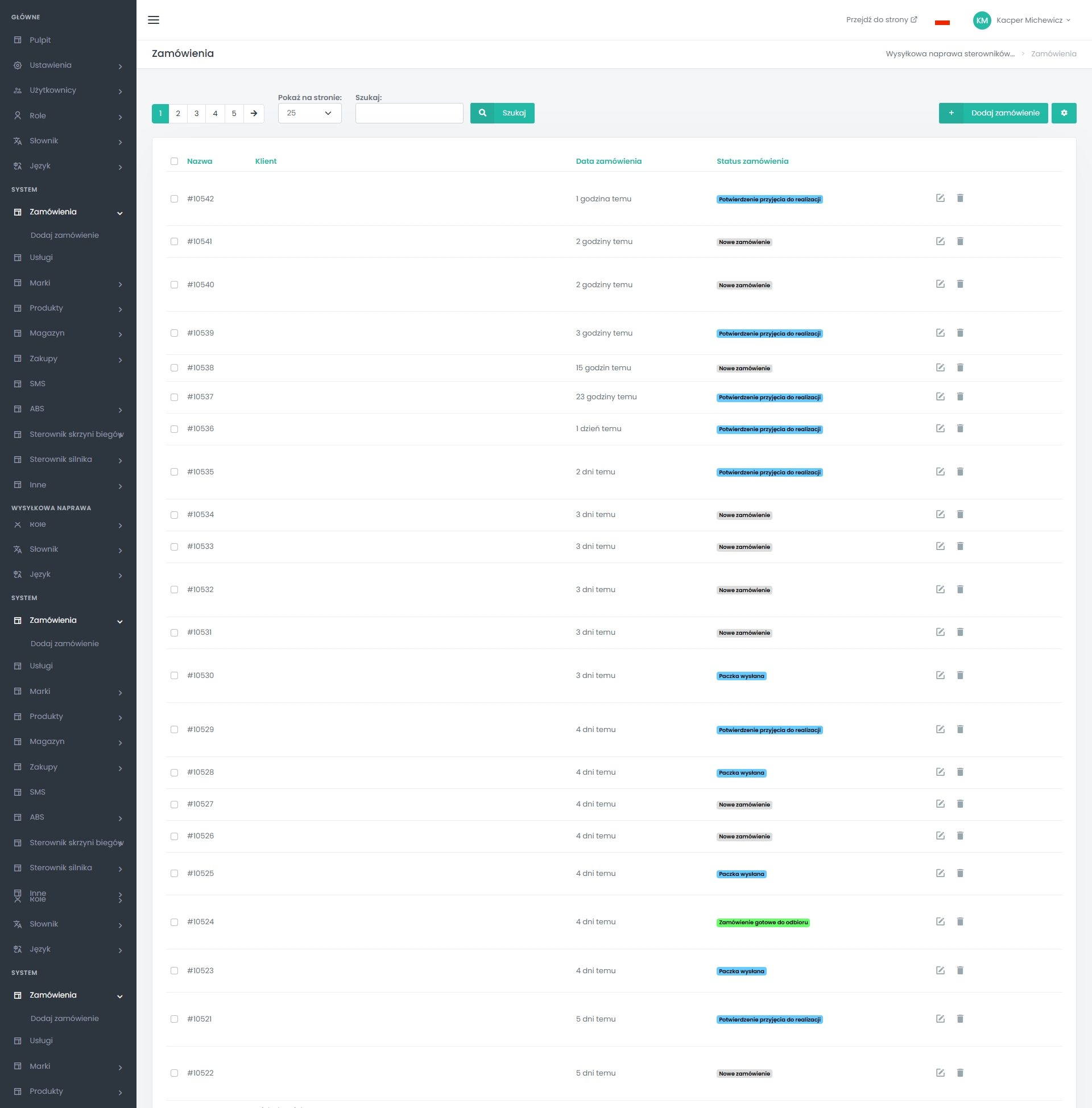
Task: Click the Dodaj zamówienie button
Action: [x=993, y=113]
